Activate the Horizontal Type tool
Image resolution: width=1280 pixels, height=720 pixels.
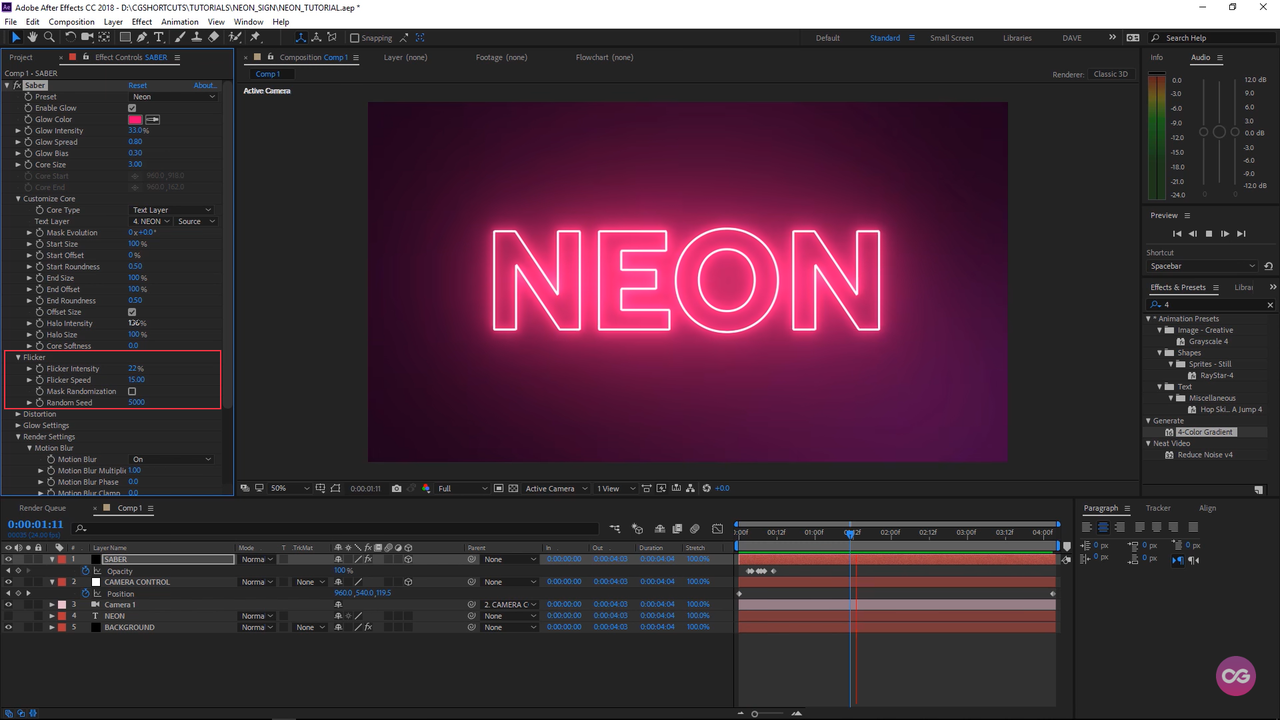159,38
